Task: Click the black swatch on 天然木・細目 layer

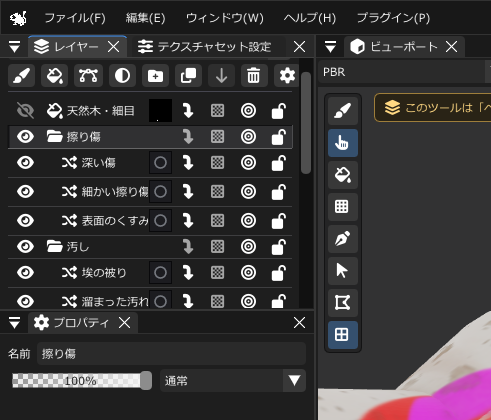Action: pos(160,110)
